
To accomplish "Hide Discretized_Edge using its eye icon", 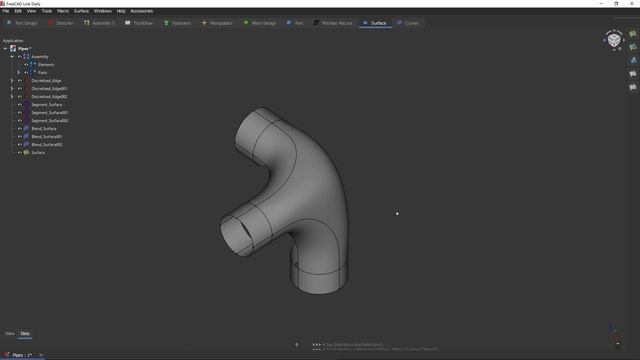I will (x=19, y=81).
